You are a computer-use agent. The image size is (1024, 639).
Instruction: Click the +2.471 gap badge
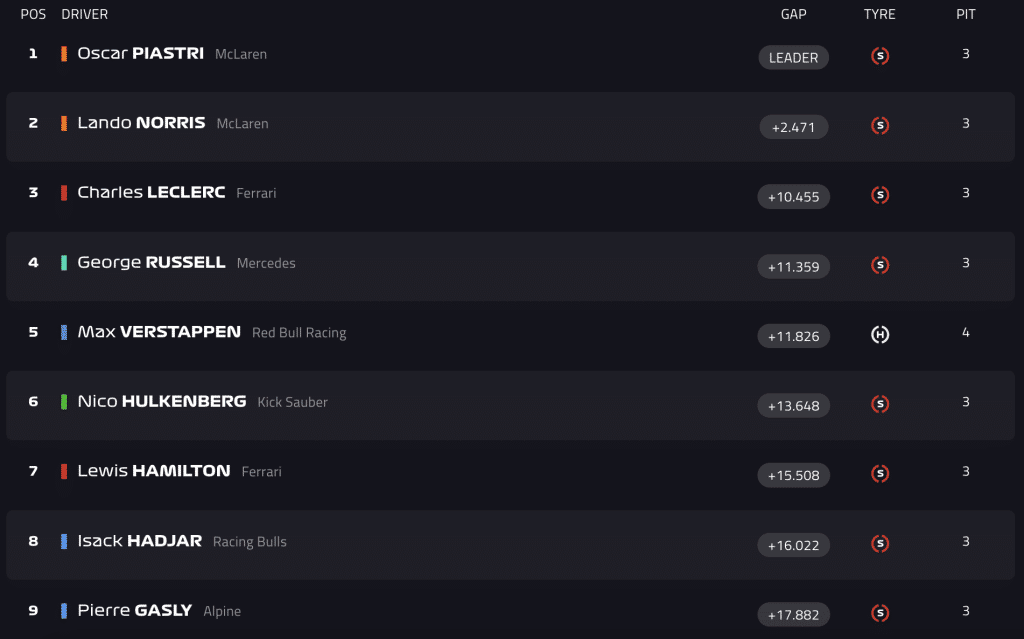(793, 127)
